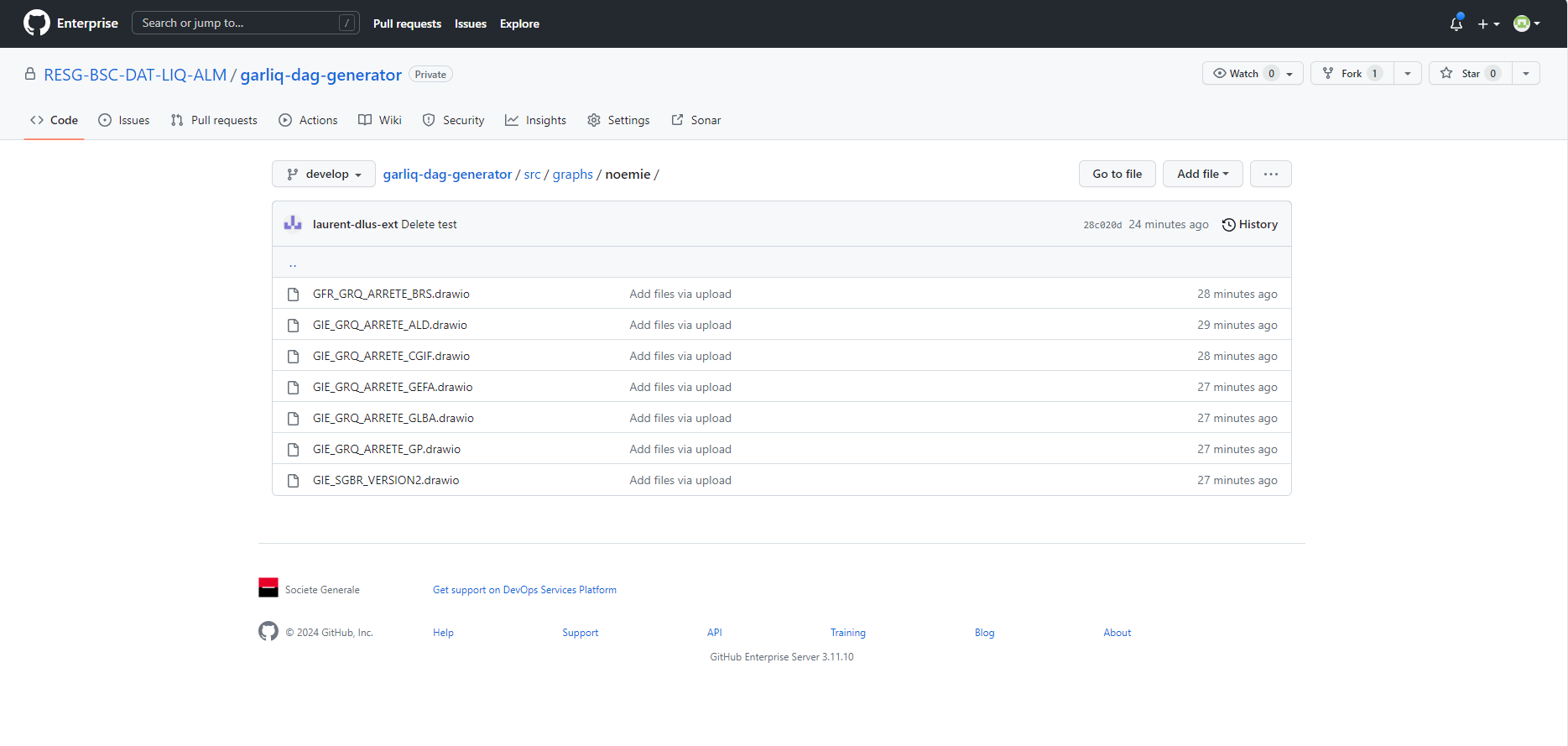Open the user avatar menu
The height and width of the screenshot is (746, 1568).
pyautogui.click(x=1527, y=23)
